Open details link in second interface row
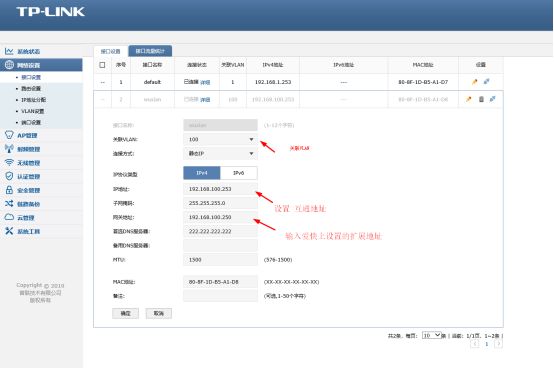Viewport: 554px width, 369px height. point(205,100)
